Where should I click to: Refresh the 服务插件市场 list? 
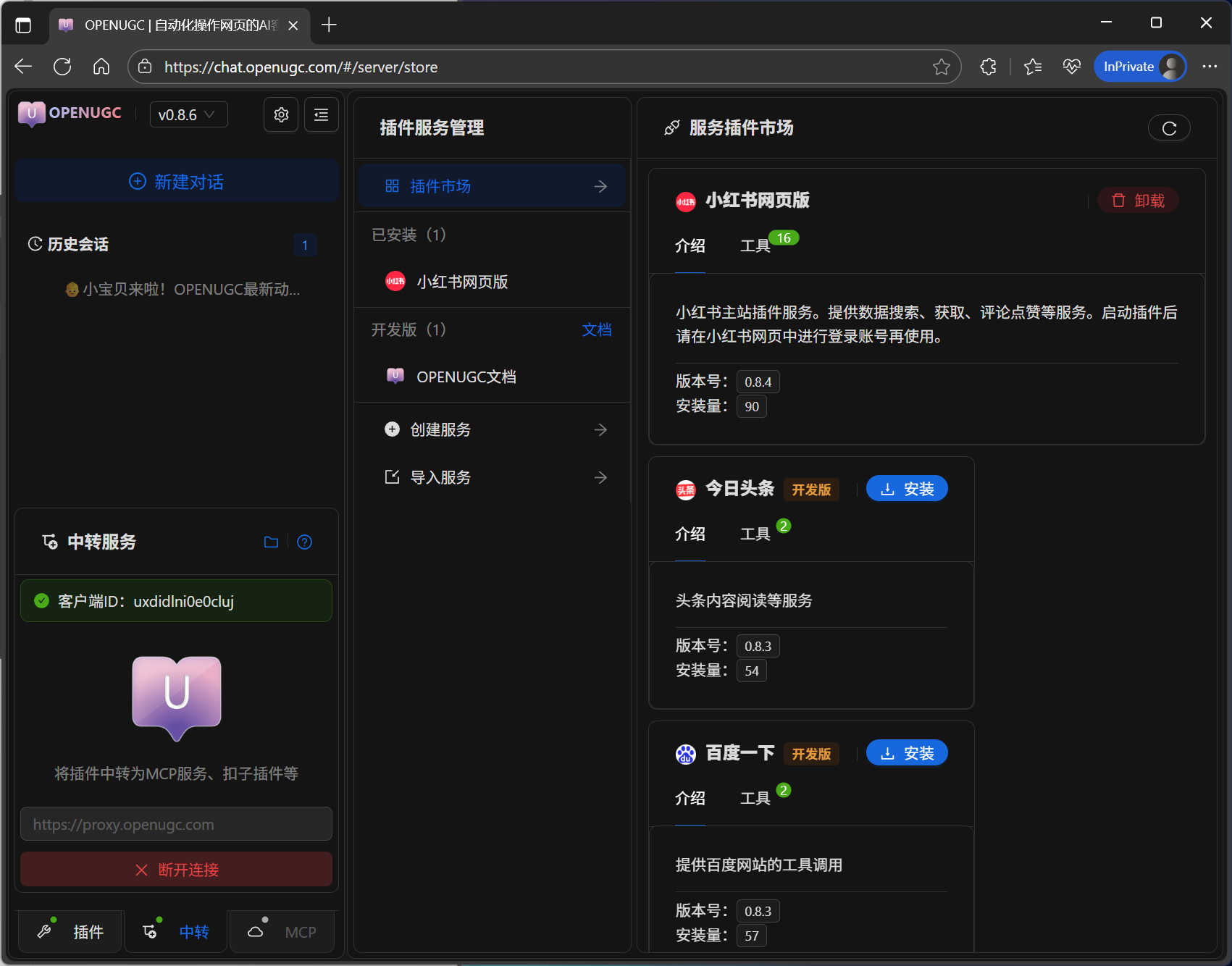coord(1169,128)
